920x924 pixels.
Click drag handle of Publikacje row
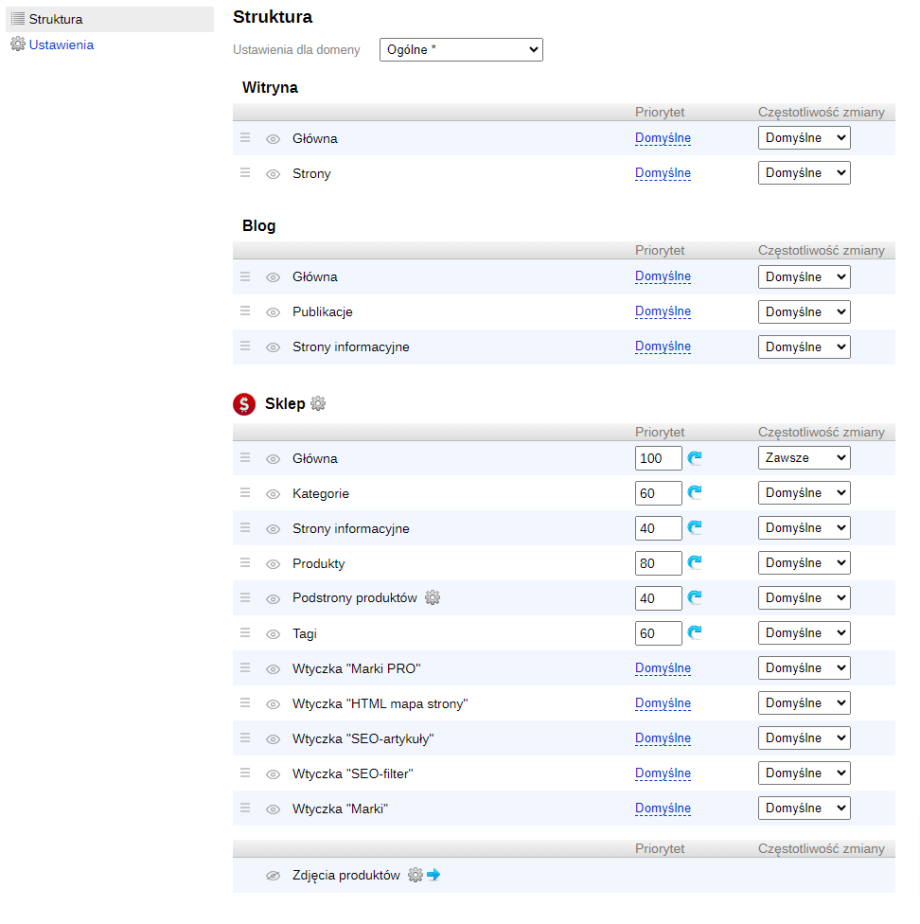click(x=245, y=311)
